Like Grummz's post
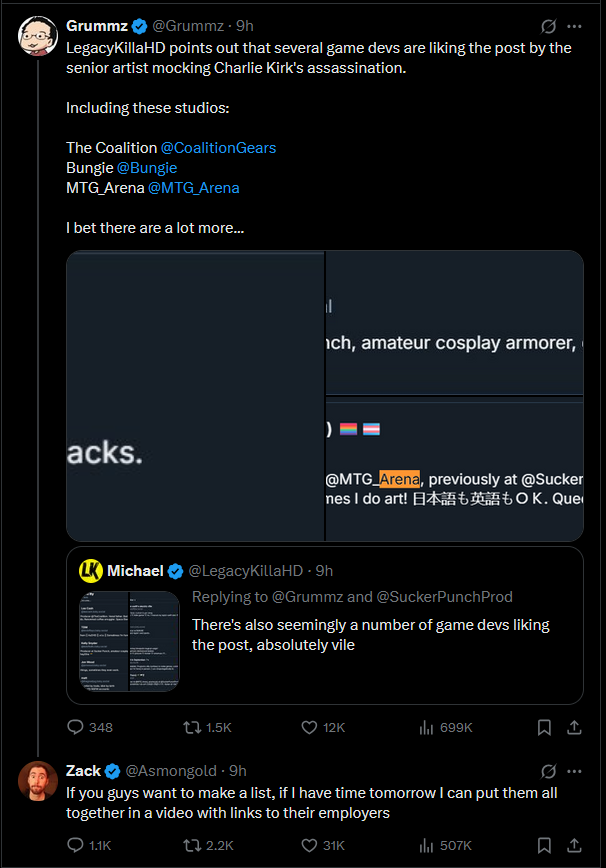 tap(310, 727)
